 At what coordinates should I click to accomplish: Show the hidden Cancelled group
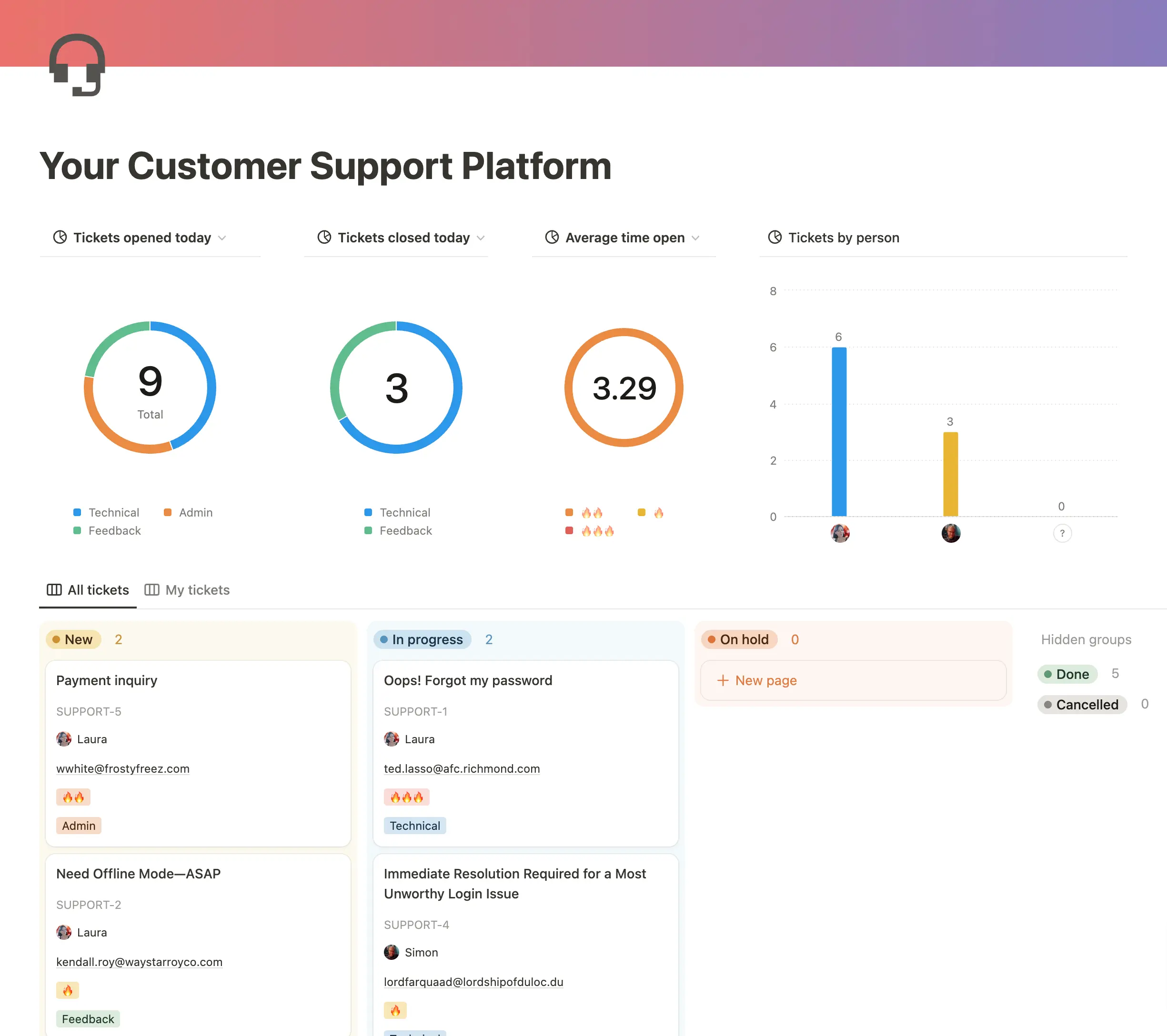pyautogui.click(x=1081, y=704)
